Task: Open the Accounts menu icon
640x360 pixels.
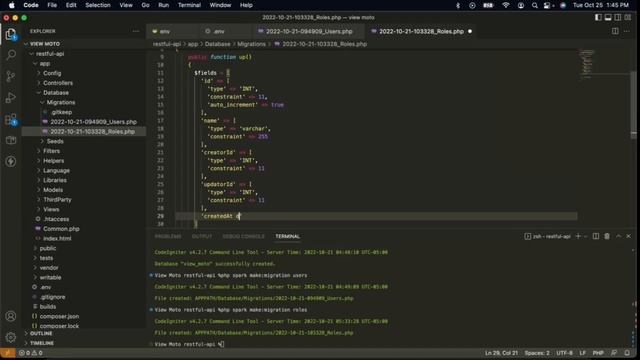Action: tap(11, 316)
